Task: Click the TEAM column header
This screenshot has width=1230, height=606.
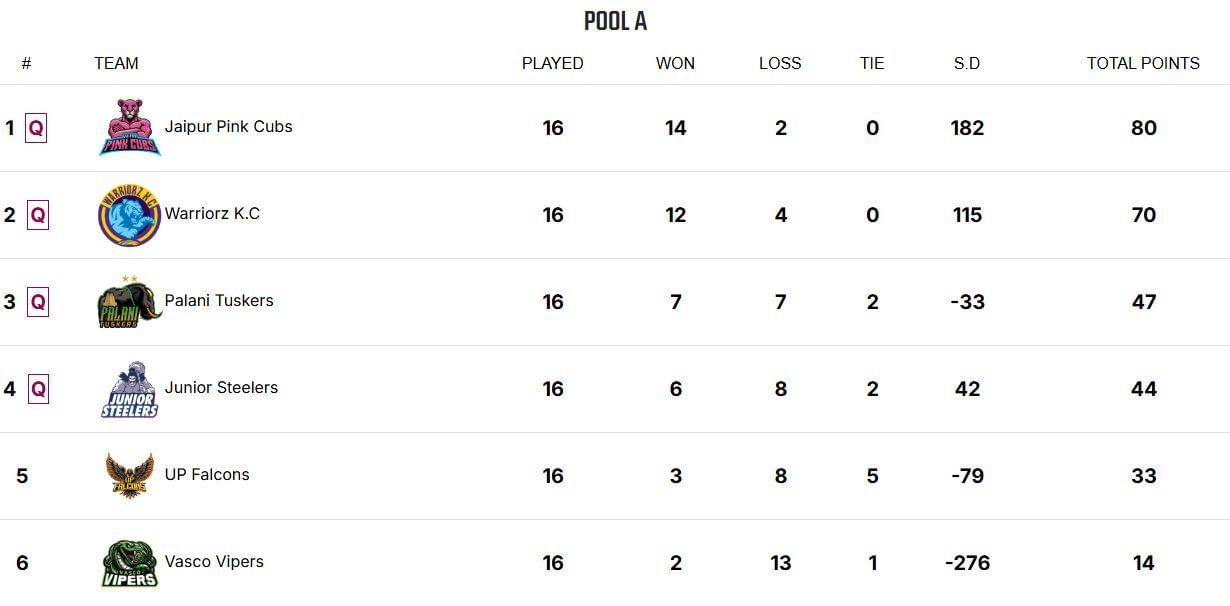Action: (116, 63)
